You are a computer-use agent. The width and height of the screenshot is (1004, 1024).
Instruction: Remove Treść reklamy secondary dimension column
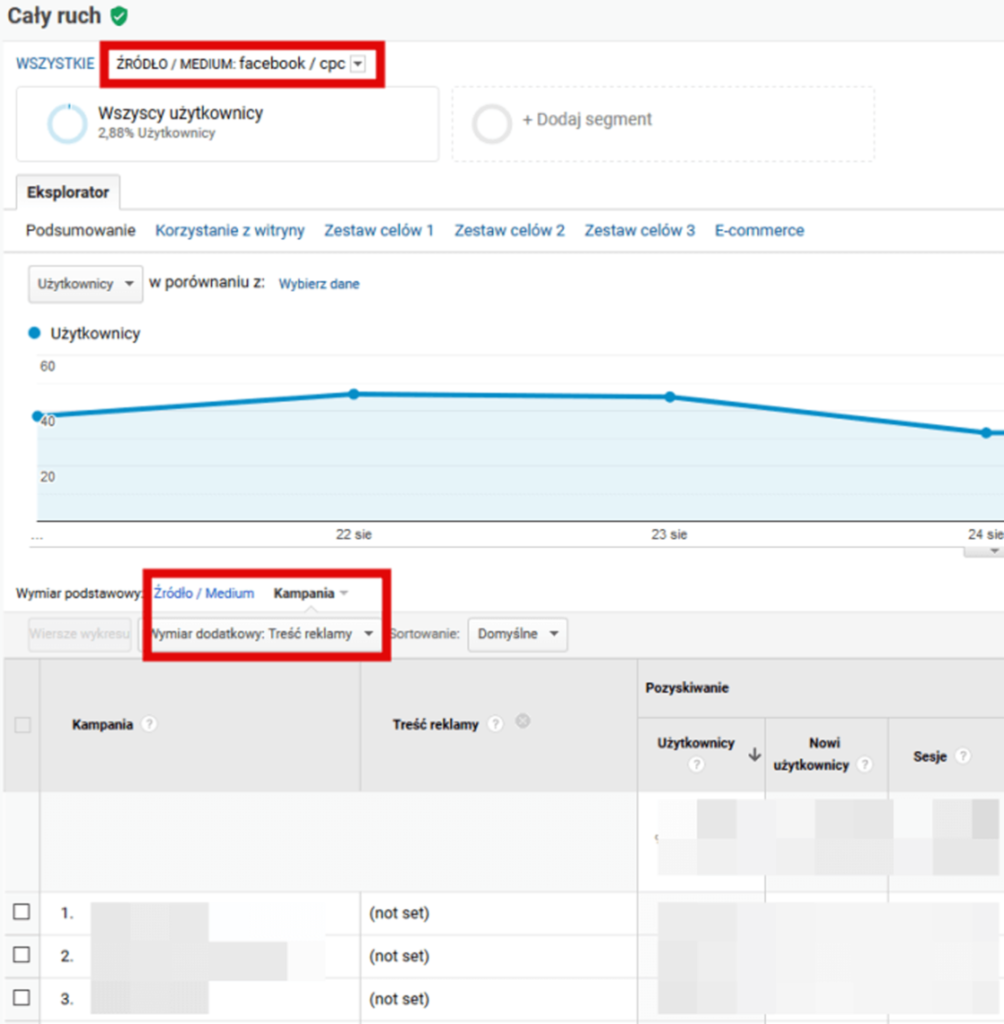[x=521, y=722]
